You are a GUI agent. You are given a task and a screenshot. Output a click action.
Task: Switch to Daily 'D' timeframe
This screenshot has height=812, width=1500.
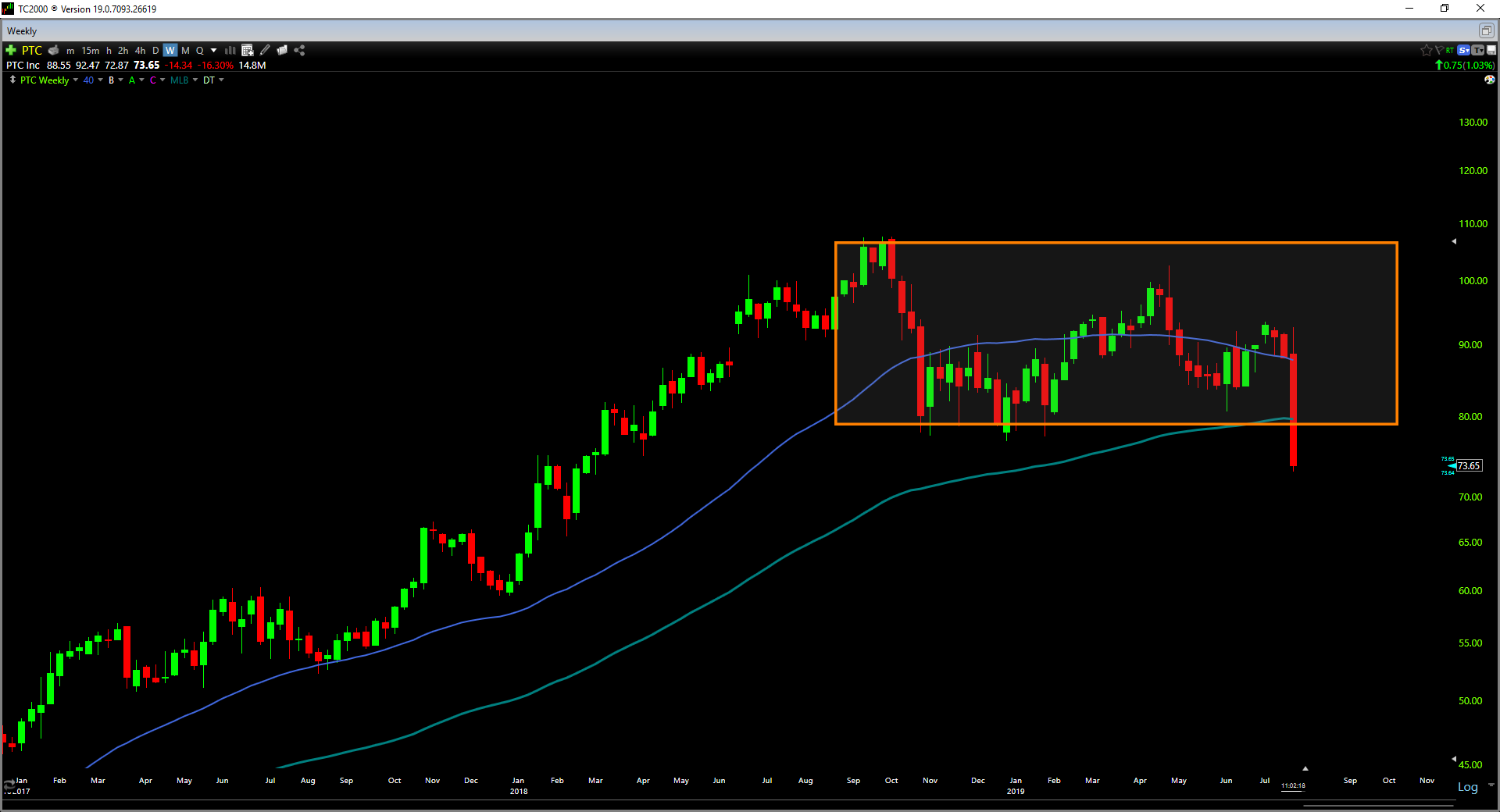155,51
